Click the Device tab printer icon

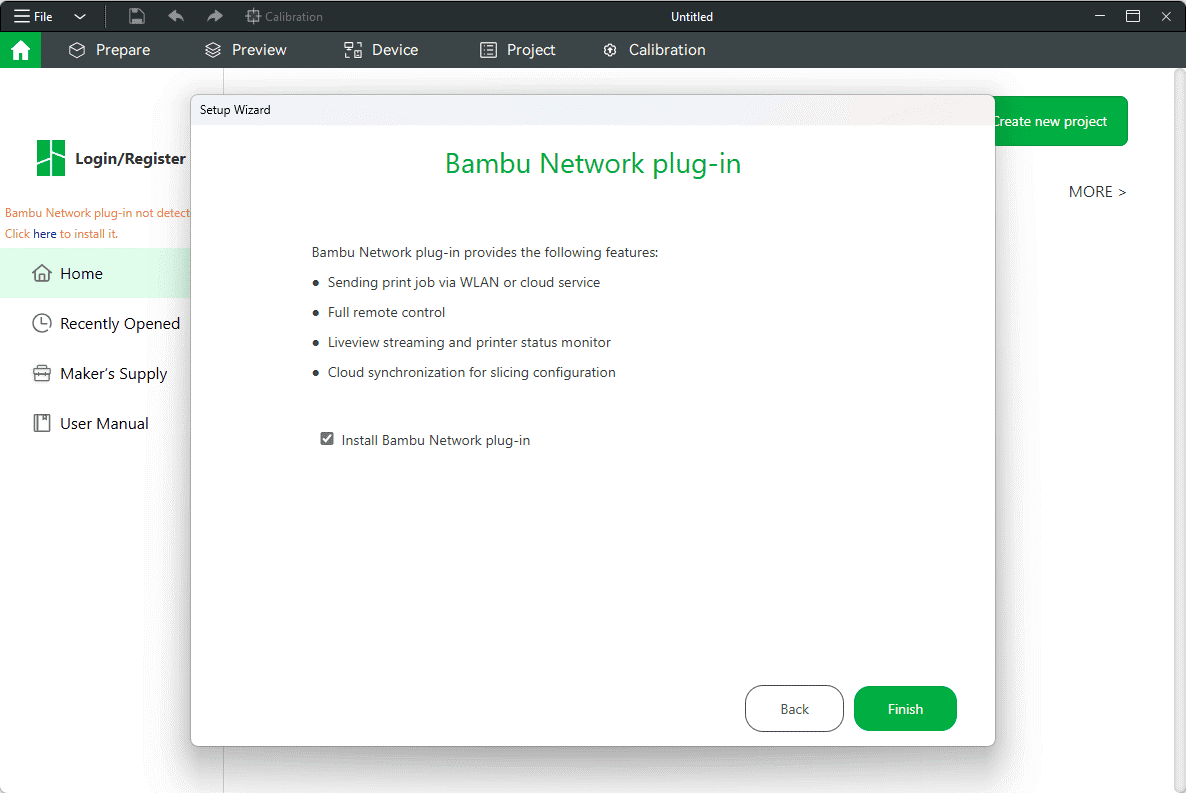(x=352, y=49)
